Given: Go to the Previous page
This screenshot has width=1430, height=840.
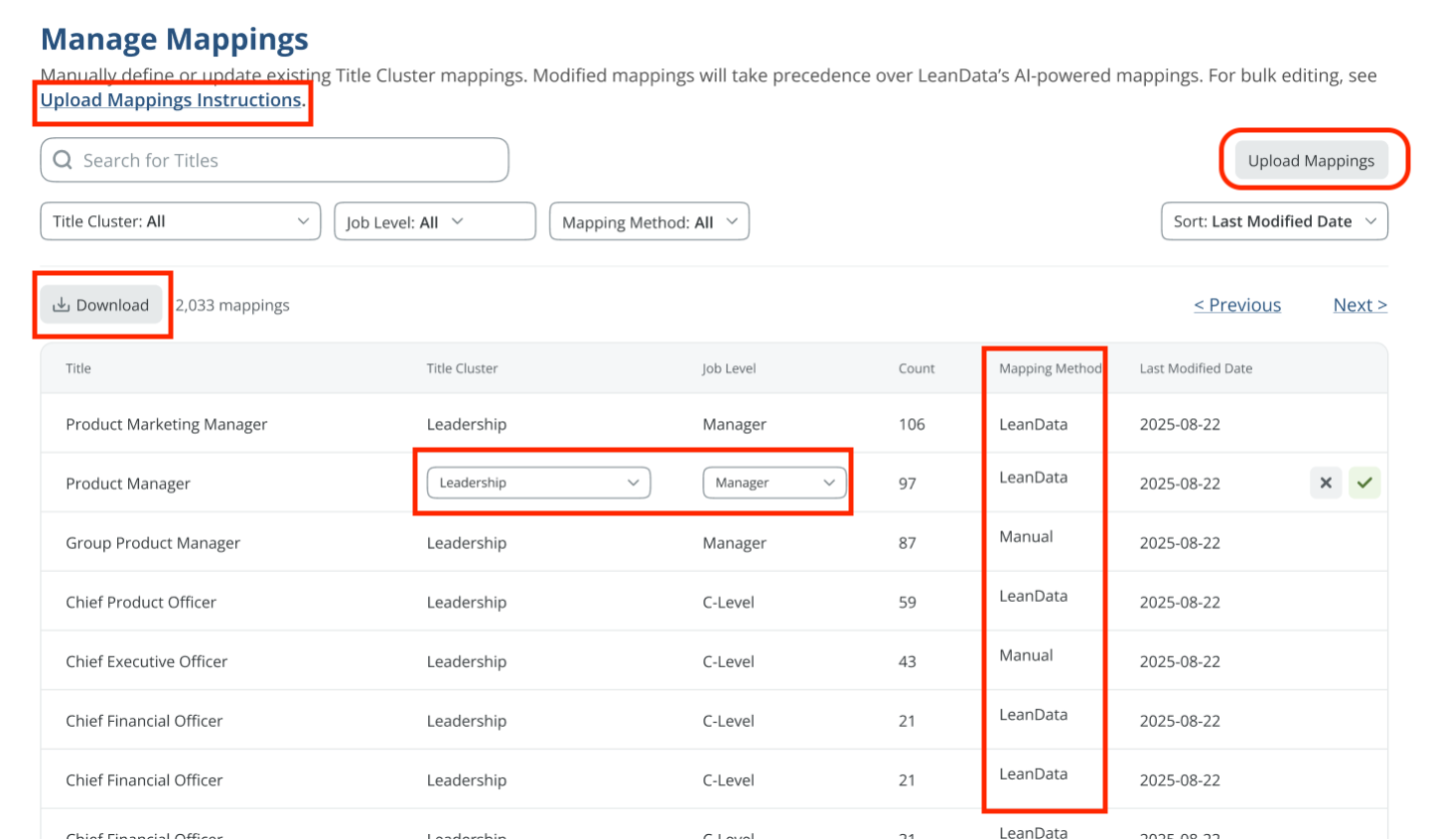Looking at the screenshot, I should (x=1237, y=305).
